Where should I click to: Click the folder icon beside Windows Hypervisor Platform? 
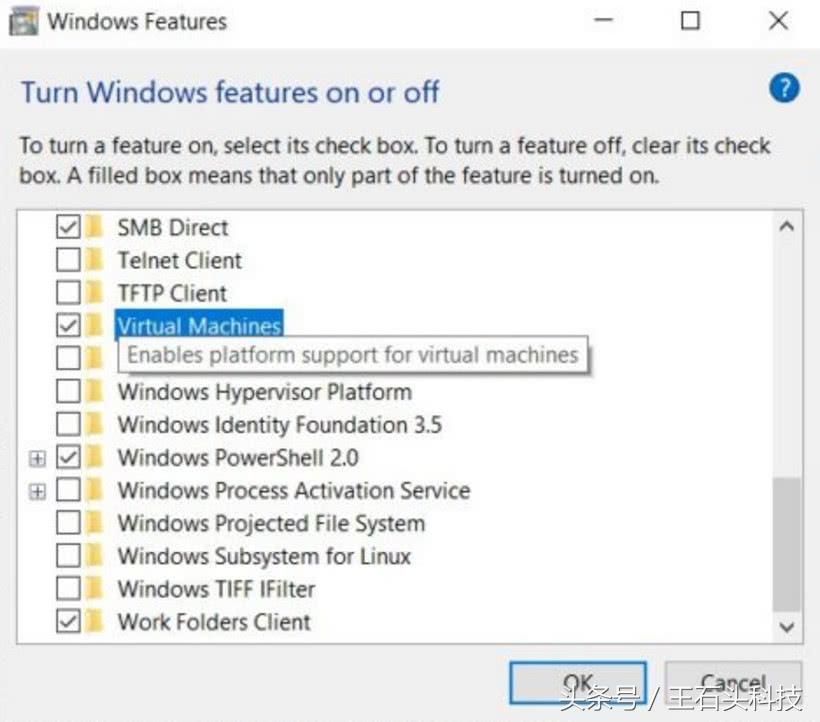coord(94,391)
